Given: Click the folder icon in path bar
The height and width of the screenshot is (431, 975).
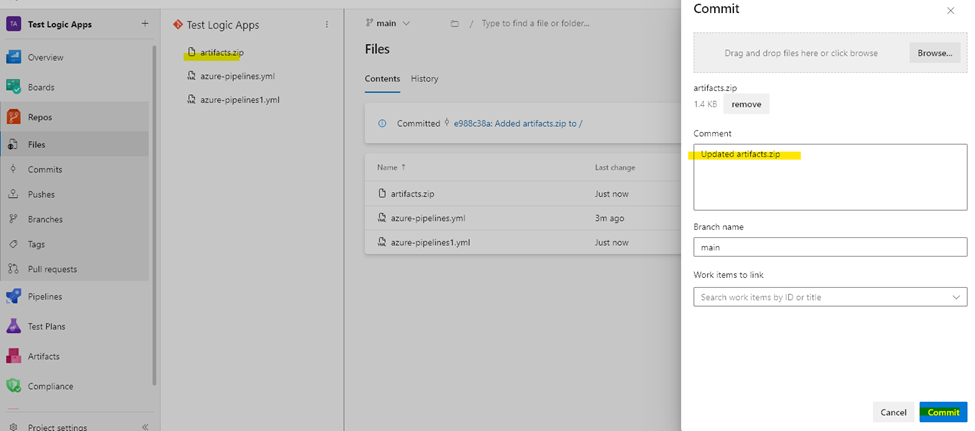Looking at the screenshot, I should coord(455,24).
